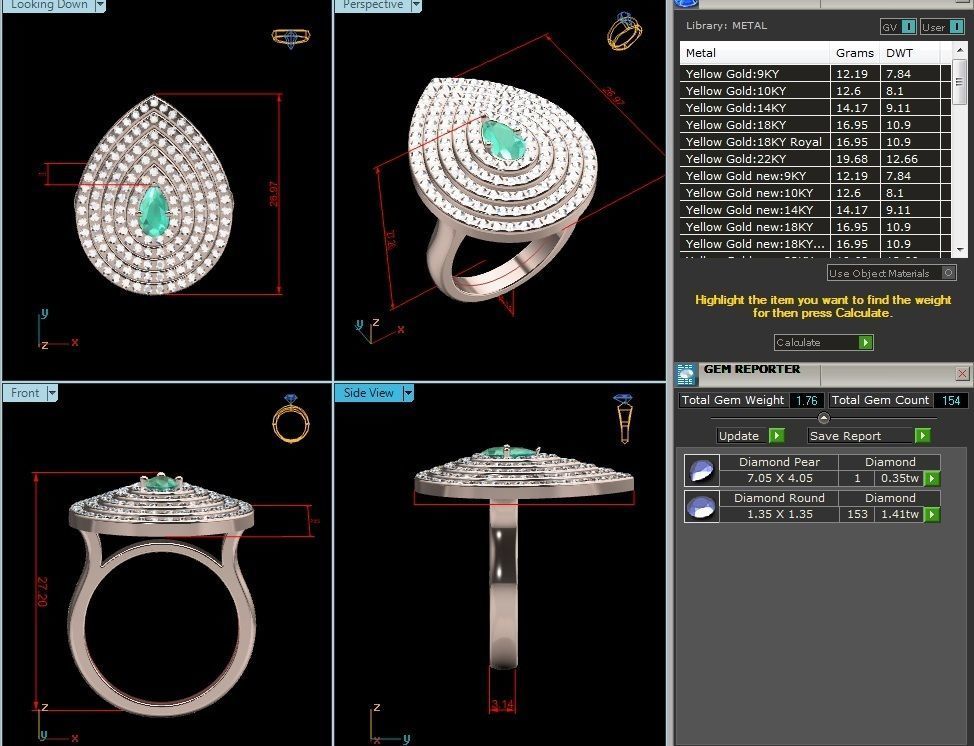
Task: Select the Front viewport tab
Action: pyautogui.click(x=25, y=393)
